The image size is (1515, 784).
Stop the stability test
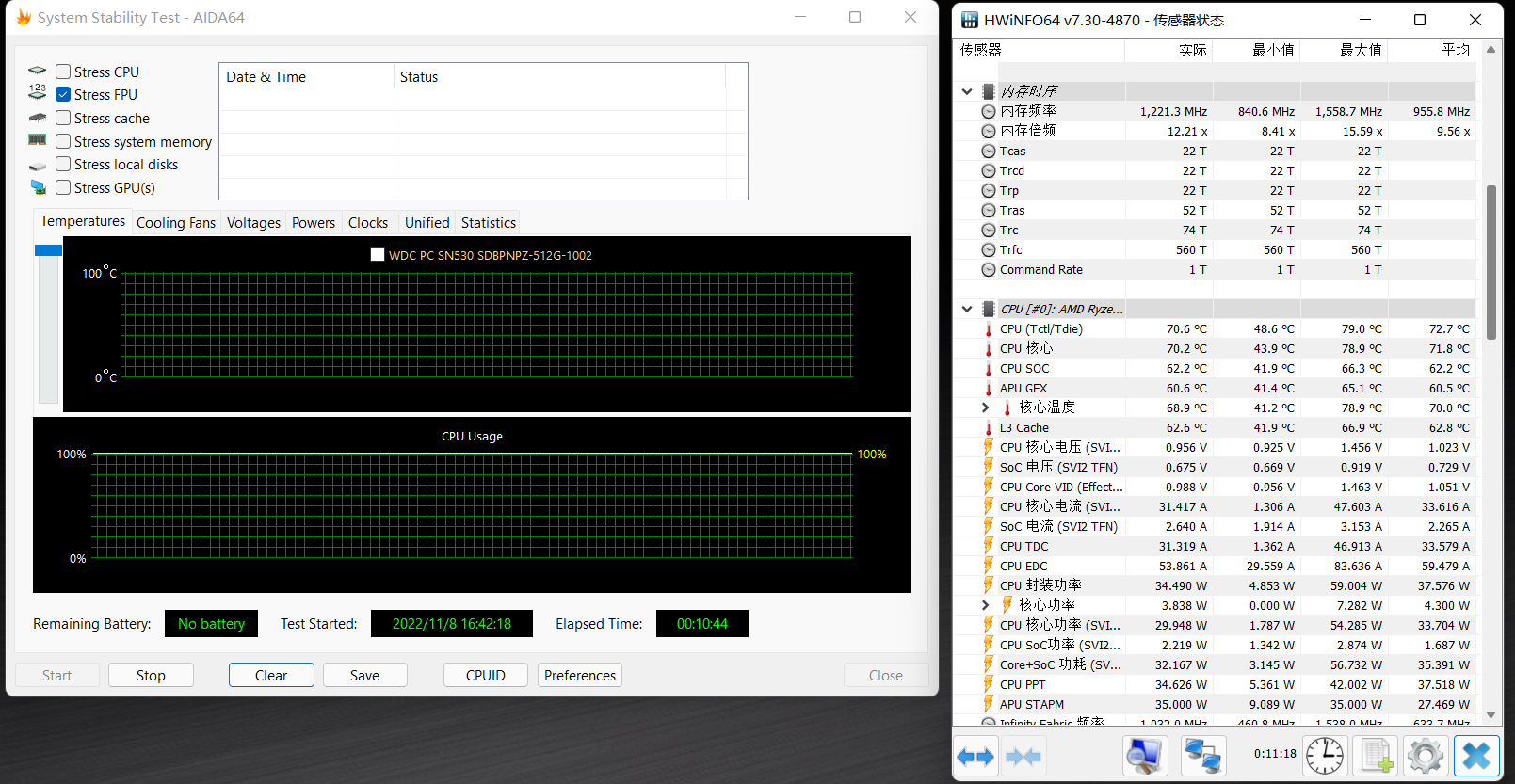click(151, 675)
